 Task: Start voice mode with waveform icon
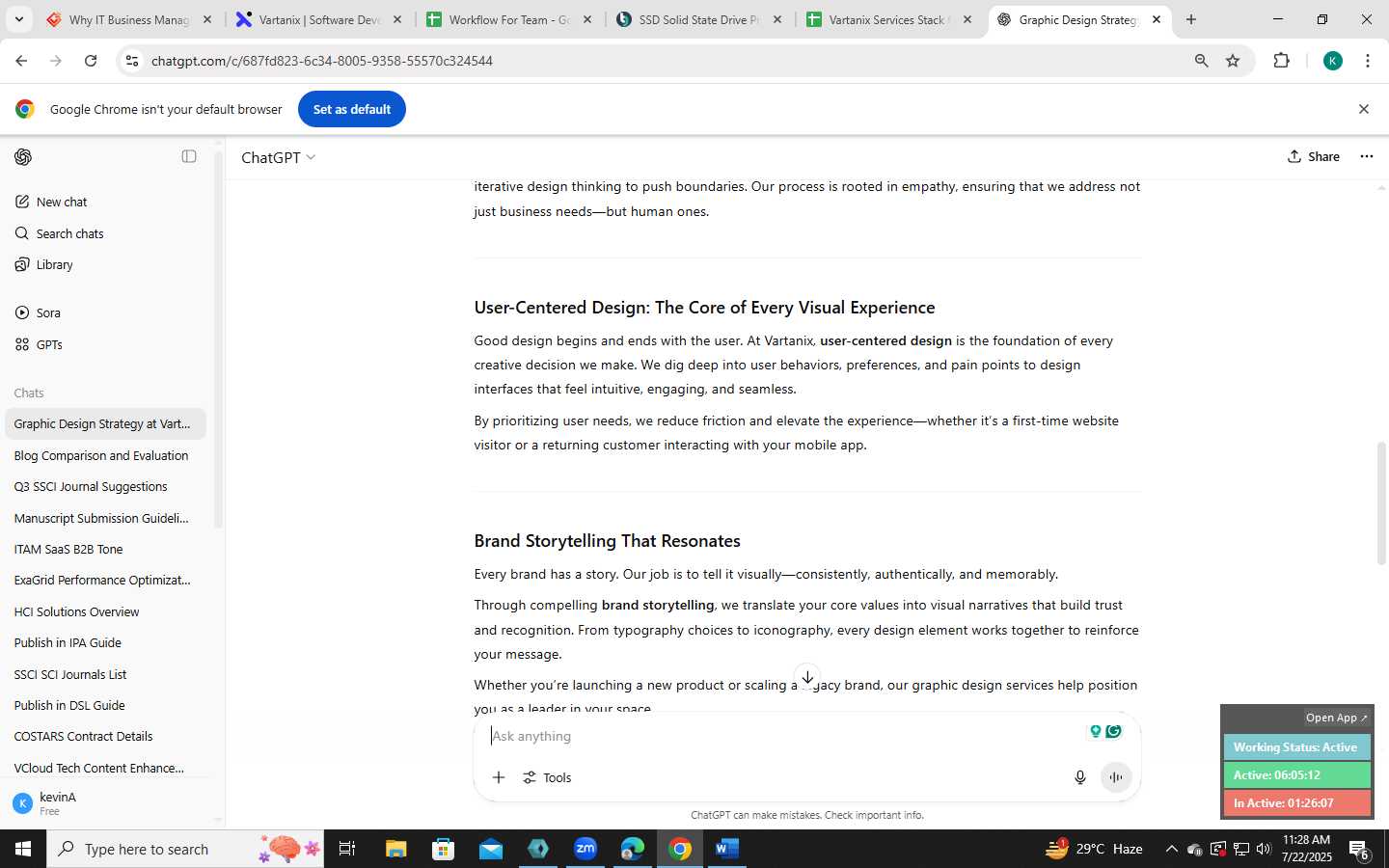coord(1116,777)
